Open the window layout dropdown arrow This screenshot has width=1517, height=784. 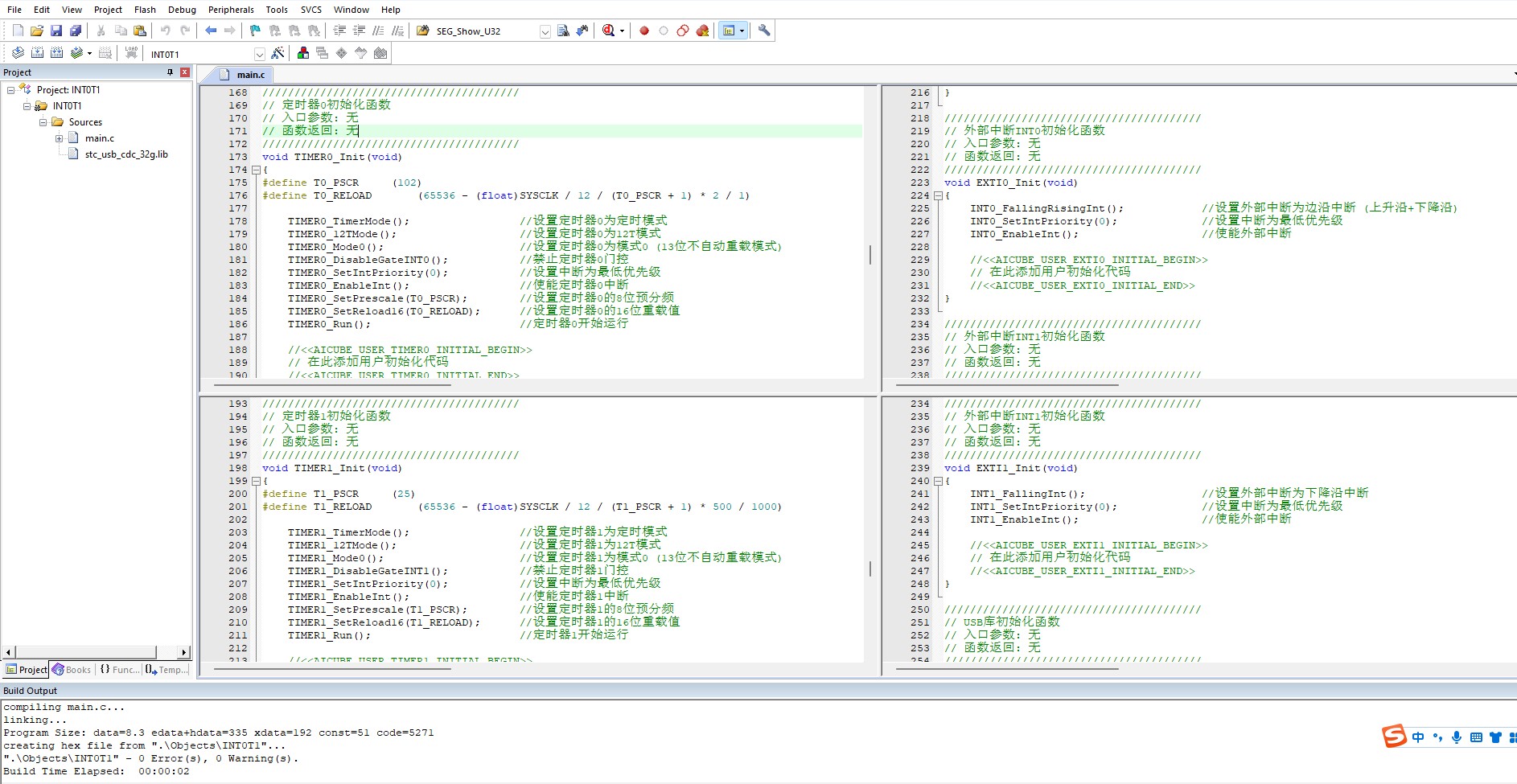pos(742,31)
